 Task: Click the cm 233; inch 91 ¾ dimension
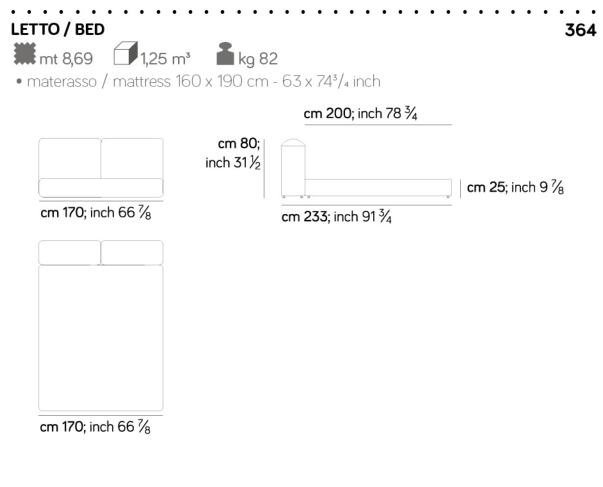click(x=335, y=216)
